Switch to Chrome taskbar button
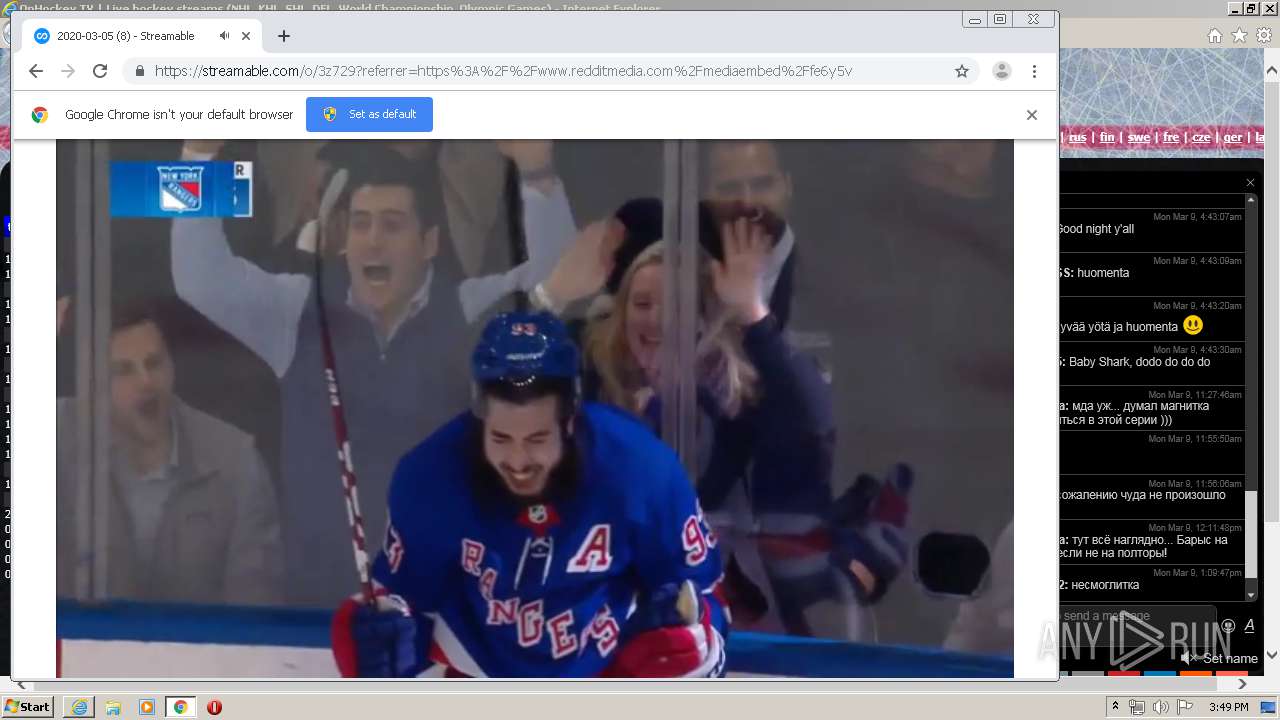This screenshot has width=1280, height=720. point(180,707)
